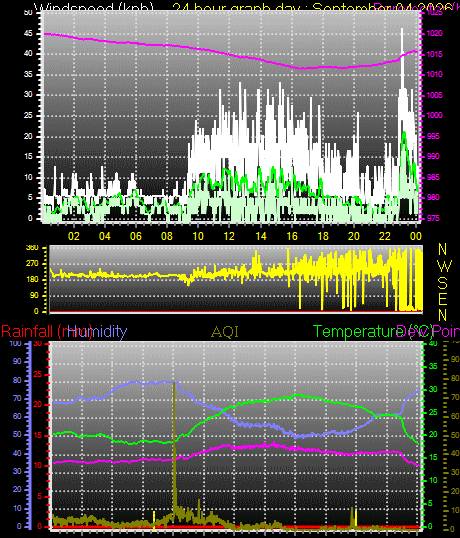
Task: Click 50 on the blue humidity axis
Action: click(17, 434)
